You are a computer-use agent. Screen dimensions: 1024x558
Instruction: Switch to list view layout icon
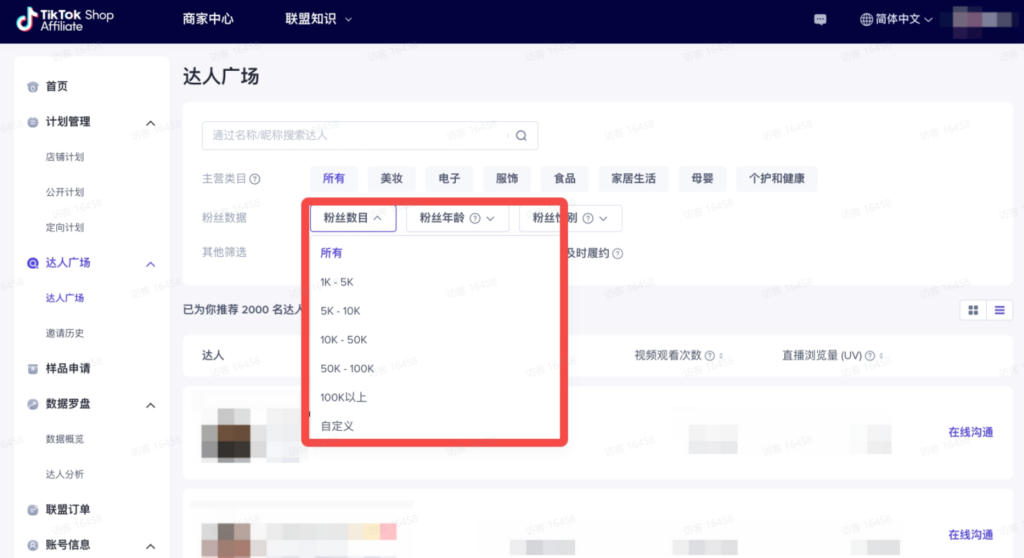click(x=1000, y=310)
